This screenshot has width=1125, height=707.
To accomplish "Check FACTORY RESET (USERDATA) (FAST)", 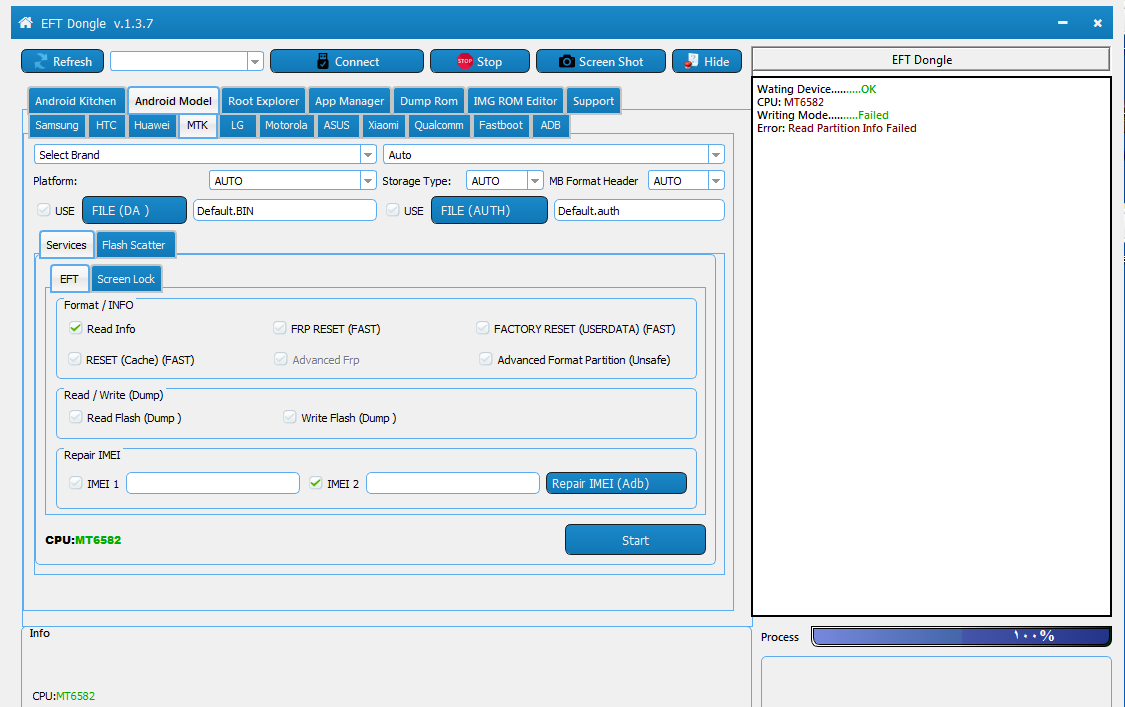I will pos(483,328).
